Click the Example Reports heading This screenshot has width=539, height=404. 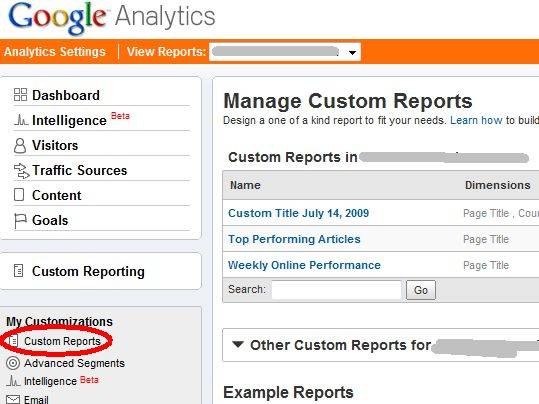coord(288,392)
